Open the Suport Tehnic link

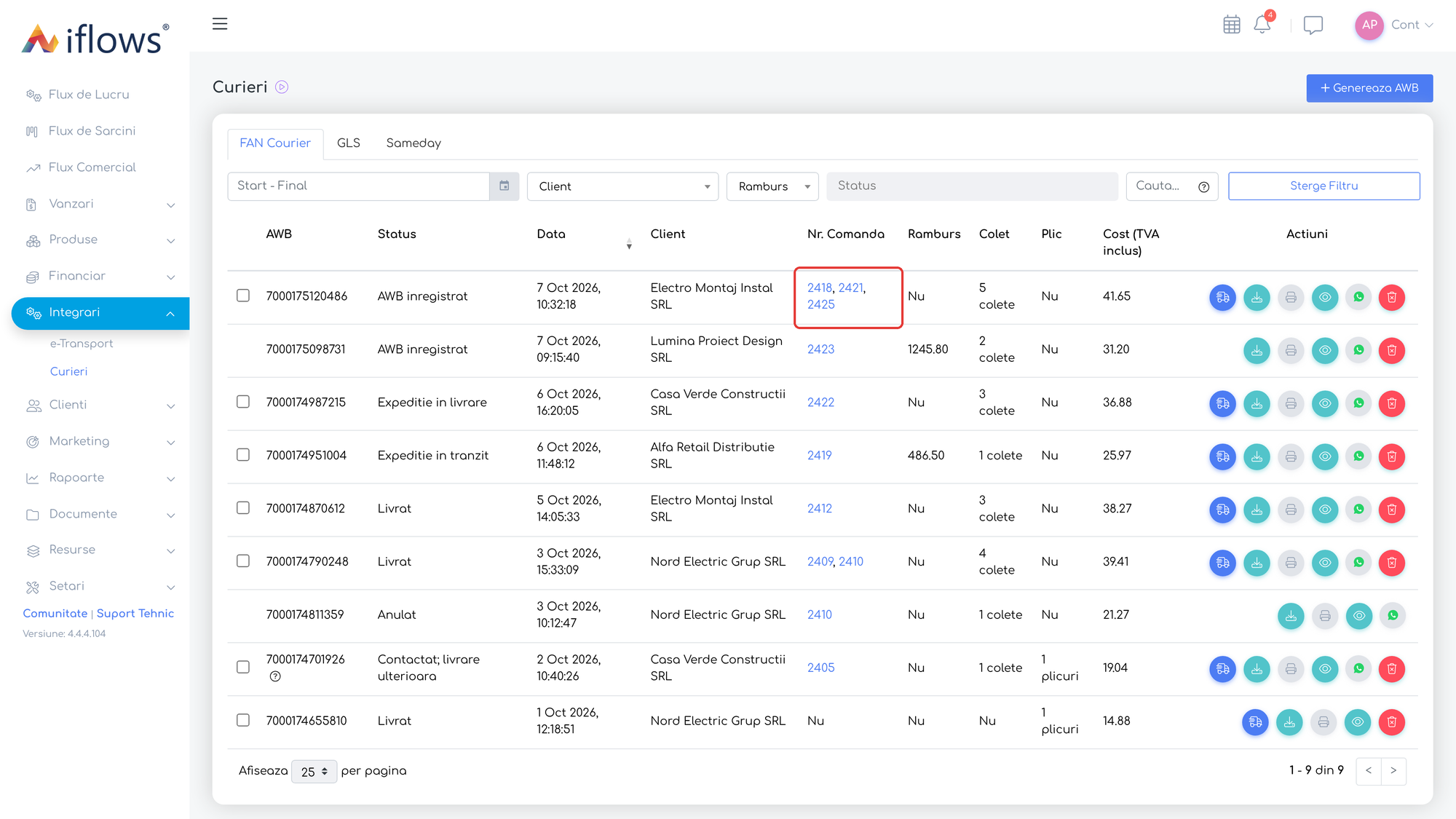pyautogui.click(x=135, y=614)
